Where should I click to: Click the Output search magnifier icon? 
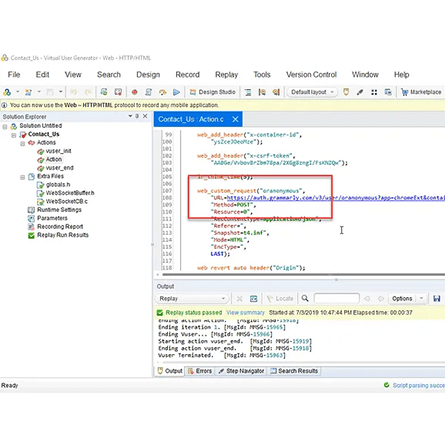pyautogui.click(x=305, y=298)
